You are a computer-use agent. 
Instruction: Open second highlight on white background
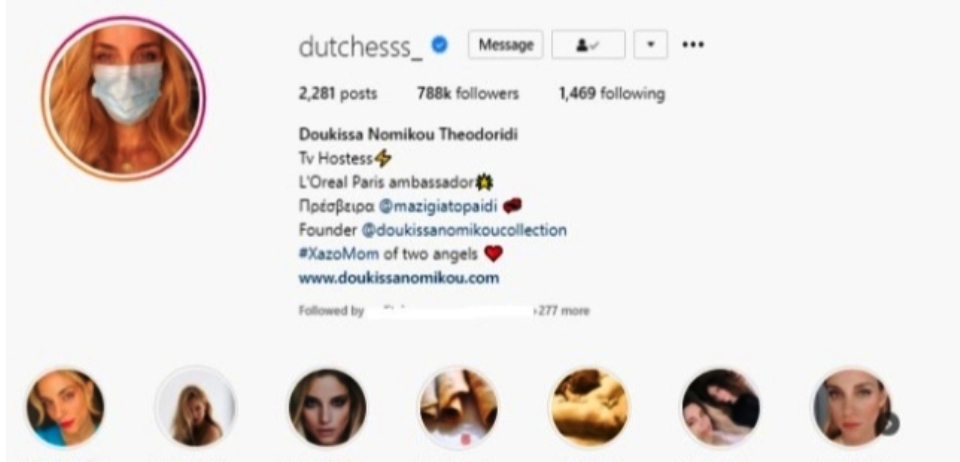tap(196, 408)
